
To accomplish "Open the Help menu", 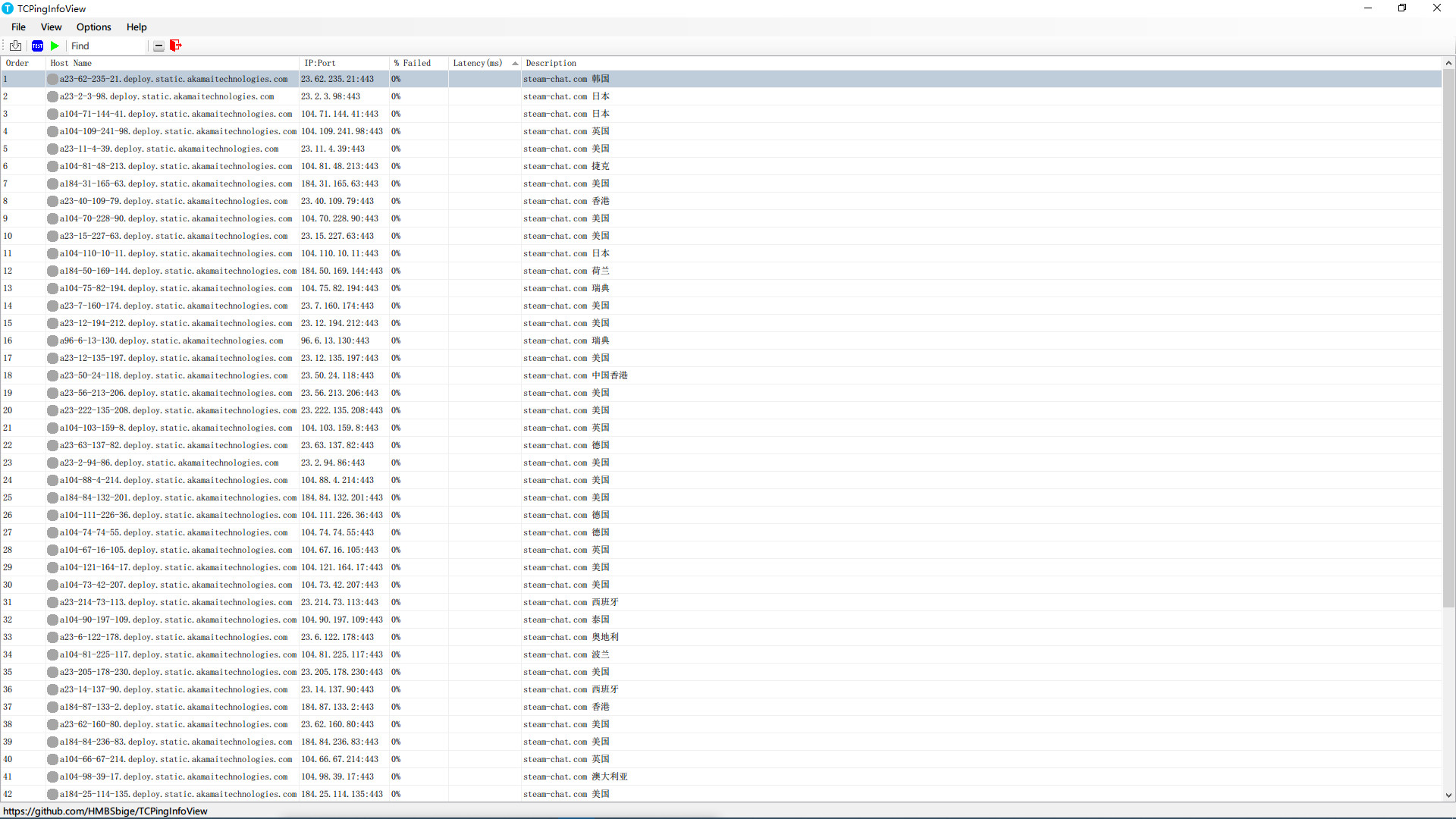I will coord(136,27).
